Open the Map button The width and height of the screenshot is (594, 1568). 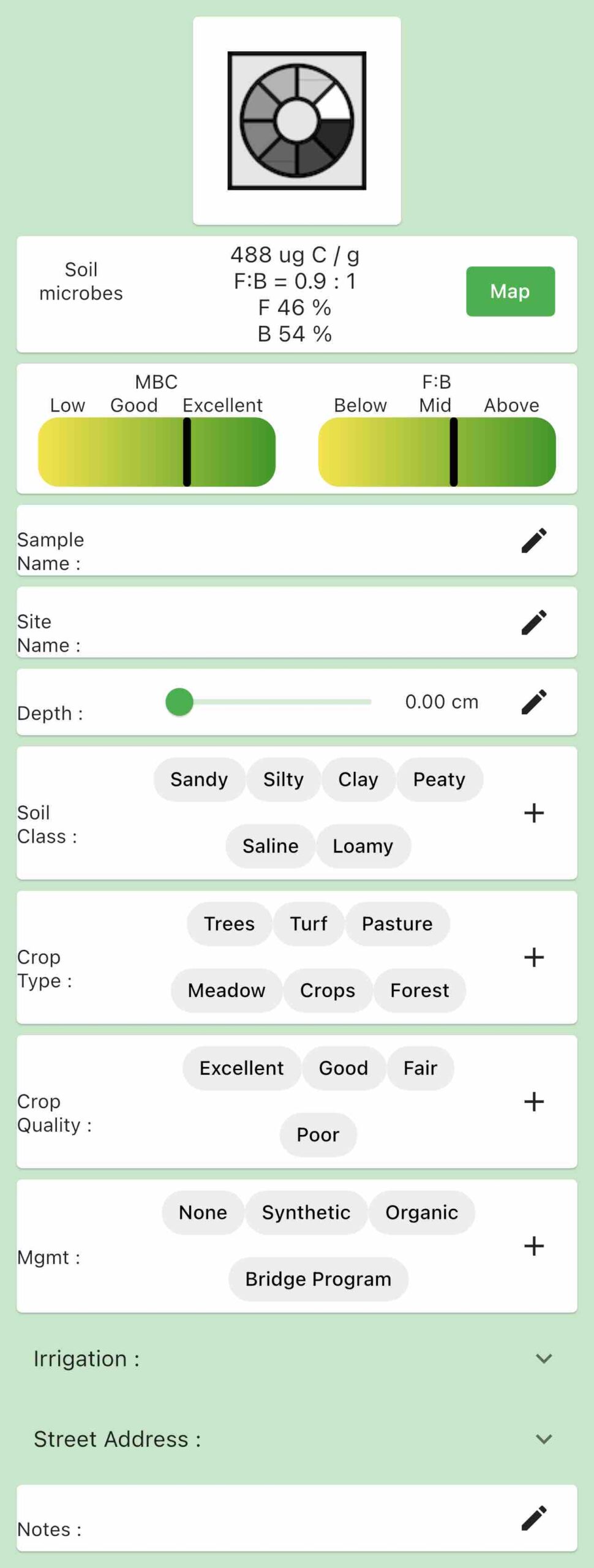click(510, 292)
